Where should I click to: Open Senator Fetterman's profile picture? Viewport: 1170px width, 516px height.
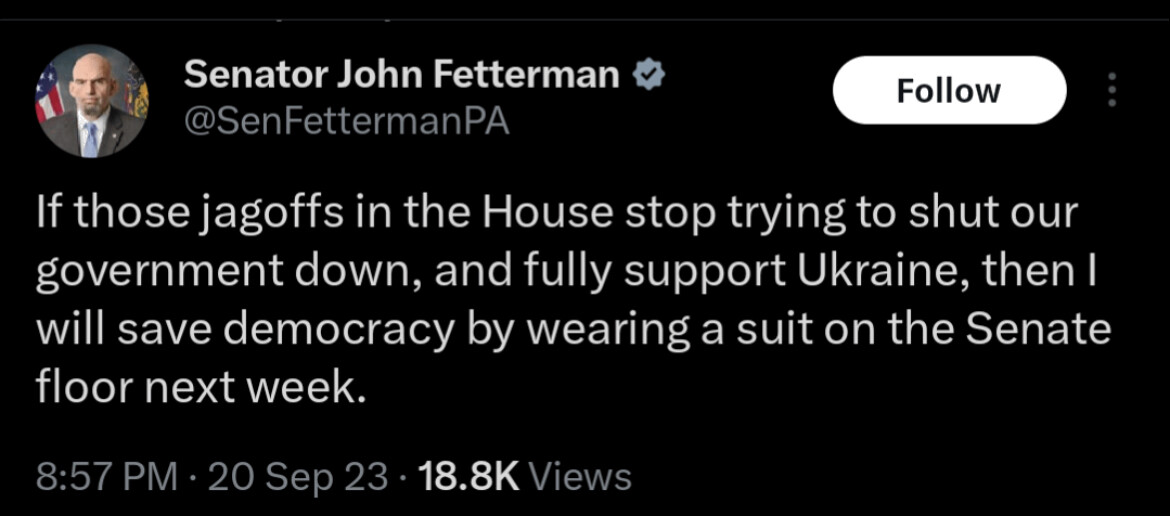click(92, 101)
